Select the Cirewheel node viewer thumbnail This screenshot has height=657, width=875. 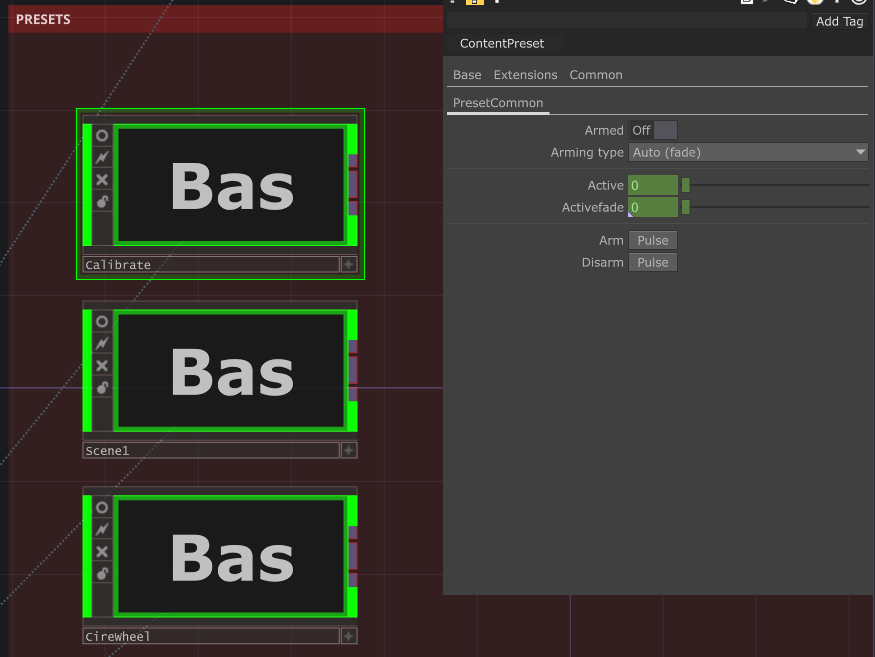[x=231, y=557]
